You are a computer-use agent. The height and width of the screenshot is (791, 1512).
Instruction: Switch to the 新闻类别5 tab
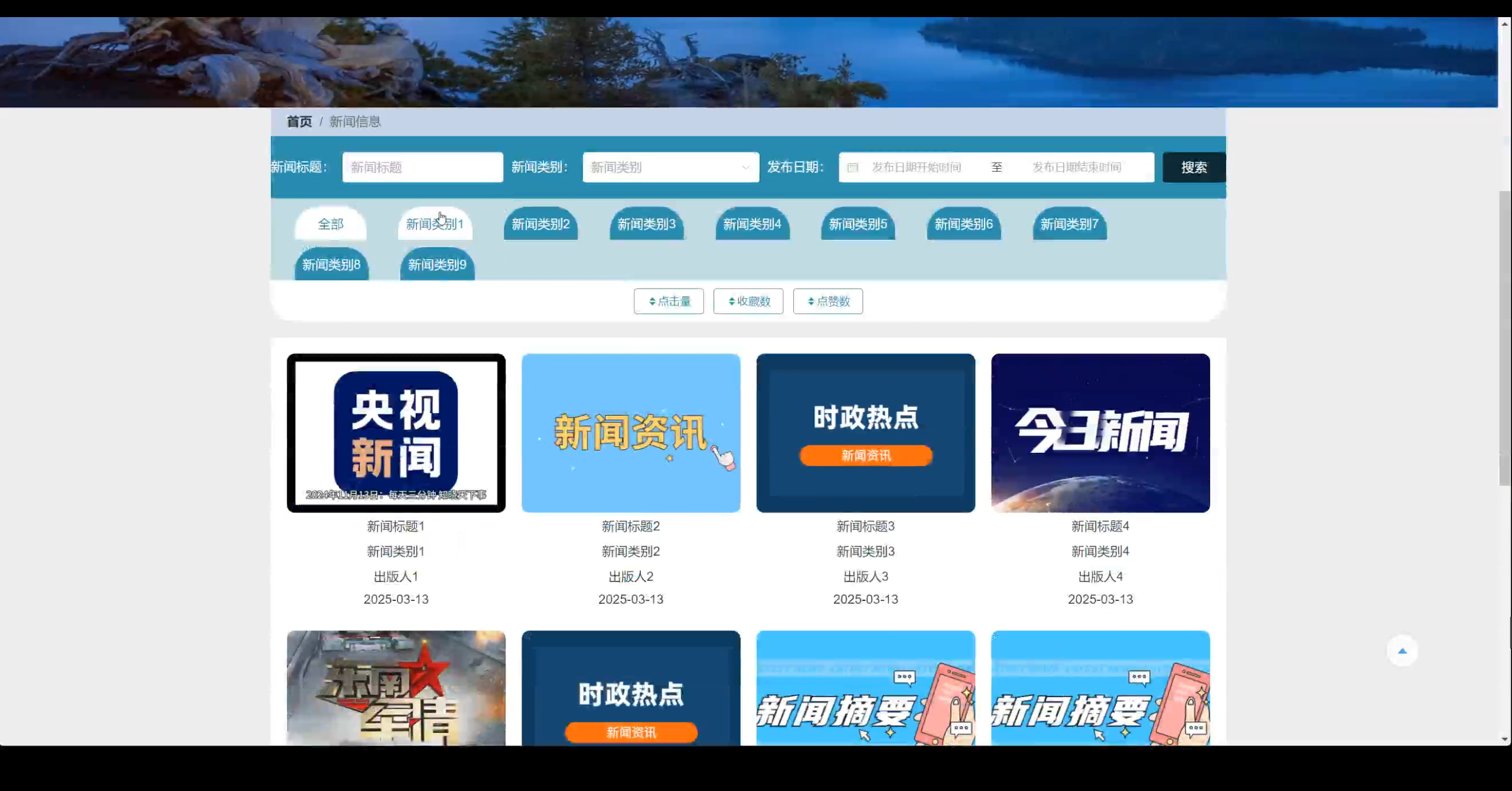(858, 224)
